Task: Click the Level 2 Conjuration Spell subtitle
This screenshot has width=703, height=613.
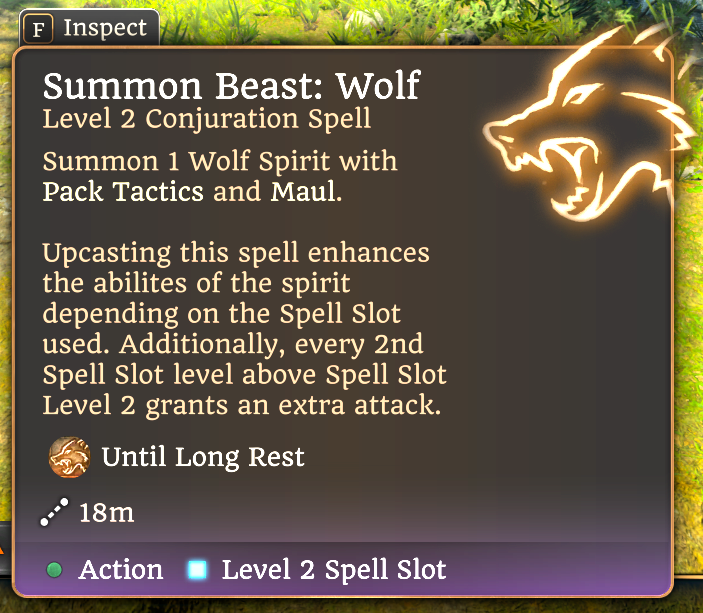Action: pyautogui.click(x=207, y=119)
